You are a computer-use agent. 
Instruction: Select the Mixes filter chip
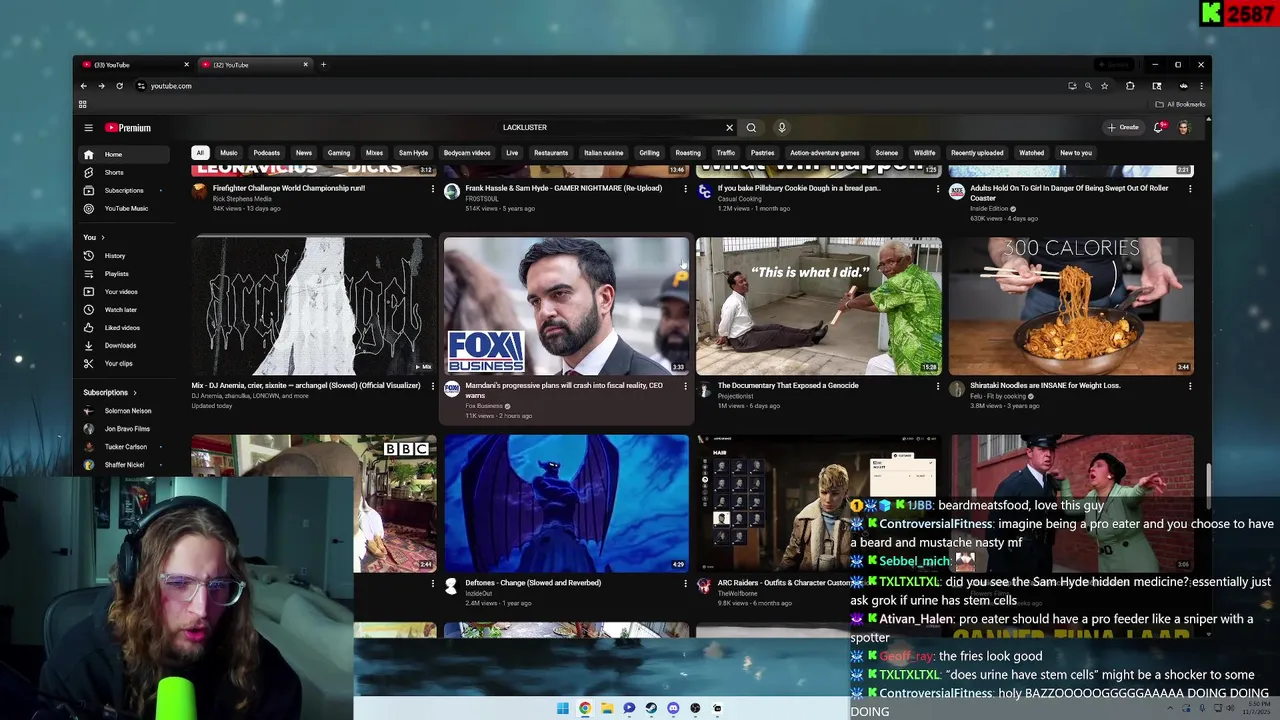click(374, 153)
